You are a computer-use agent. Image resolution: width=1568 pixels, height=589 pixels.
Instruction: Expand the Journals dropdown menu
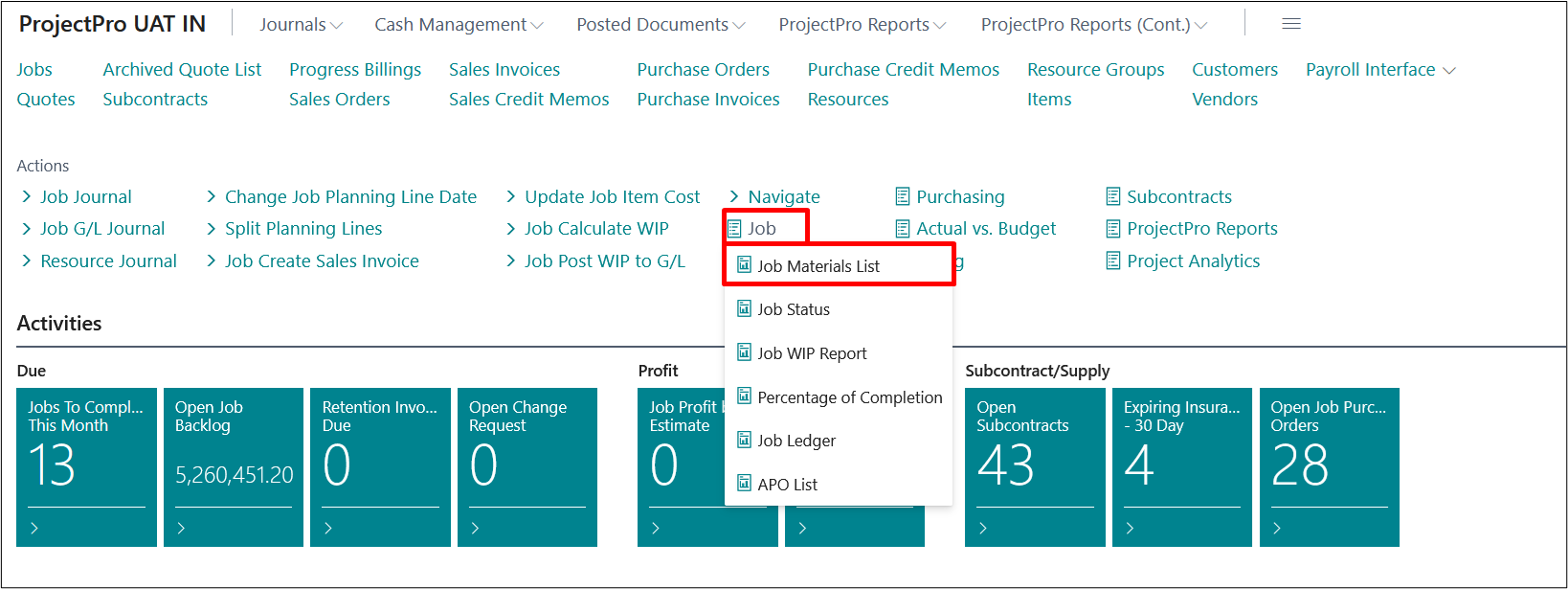point(301,25)
